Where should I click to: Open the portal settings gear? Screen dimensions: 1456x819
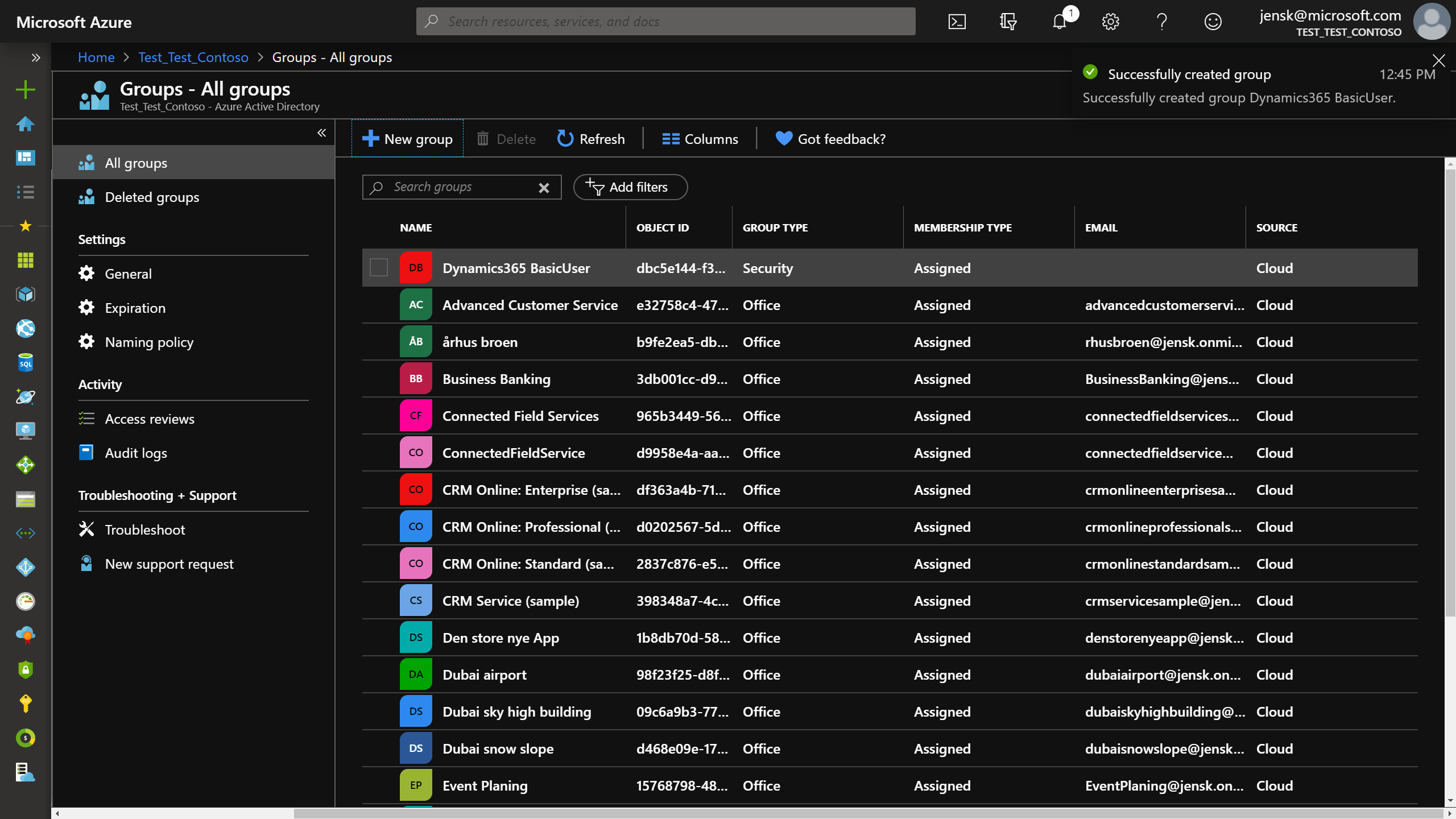coord(1110,22)
